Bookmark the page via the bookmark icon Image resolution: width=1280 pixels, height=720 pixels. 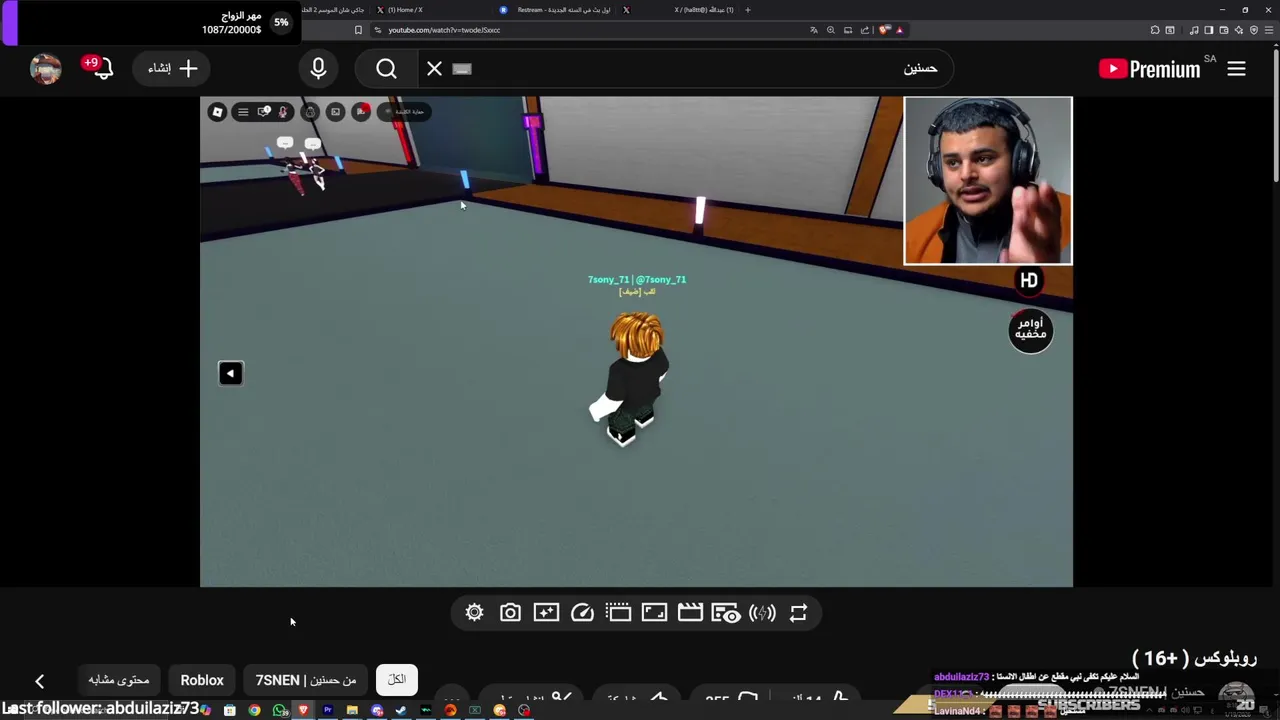click(359, 30)
